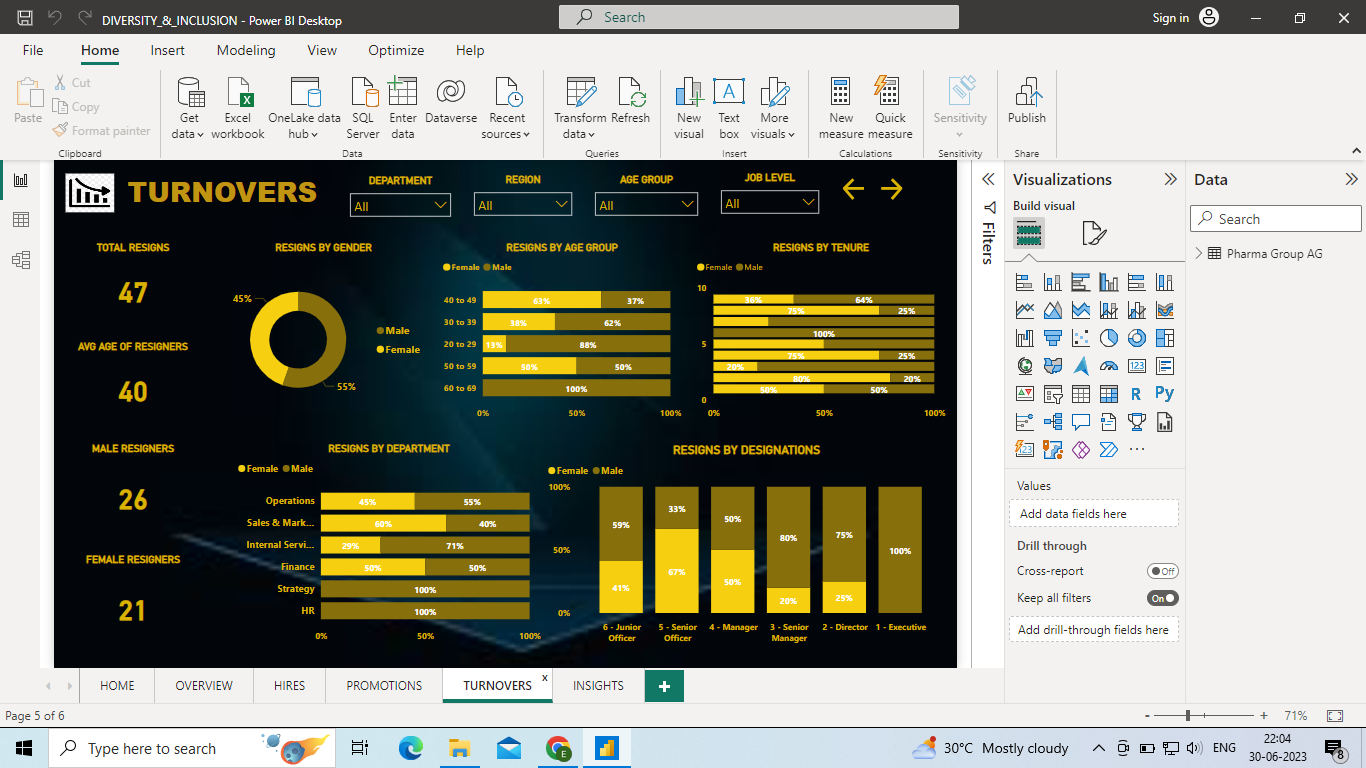Open the Format visual pane icon
This screenshot has width=1366, height=768.
(1094, 232)
